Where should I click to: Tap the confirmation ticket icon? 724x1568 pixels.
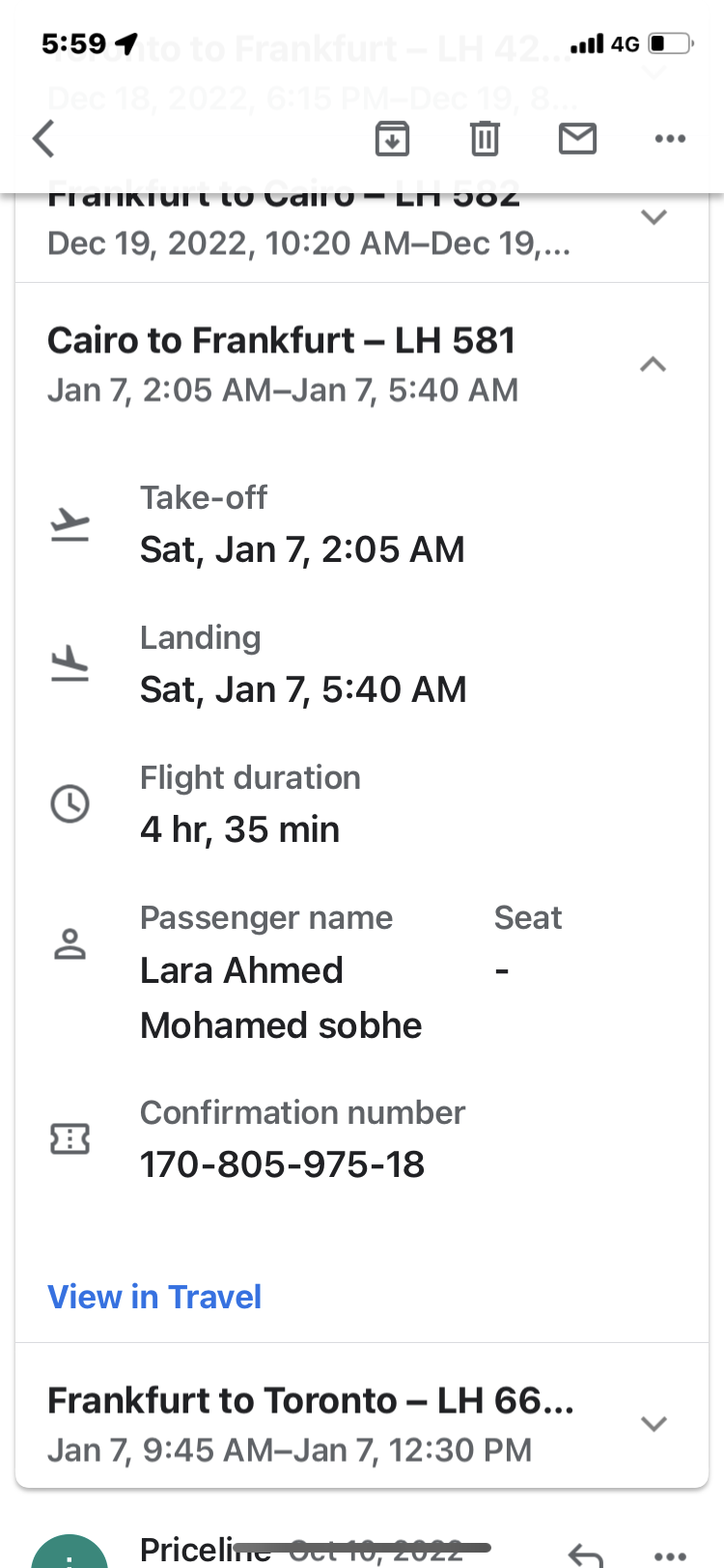click(70, 1139)
